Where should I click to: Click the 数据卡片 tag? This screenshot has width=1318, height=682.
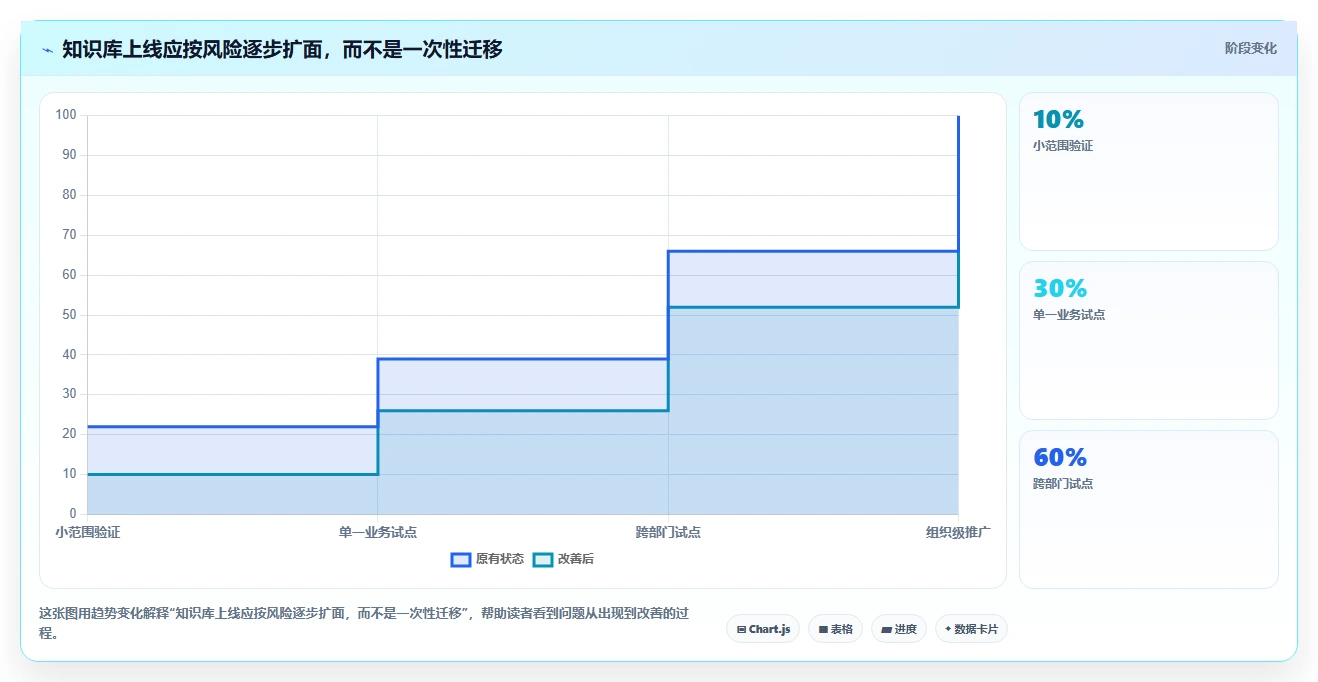click(971, 629)
